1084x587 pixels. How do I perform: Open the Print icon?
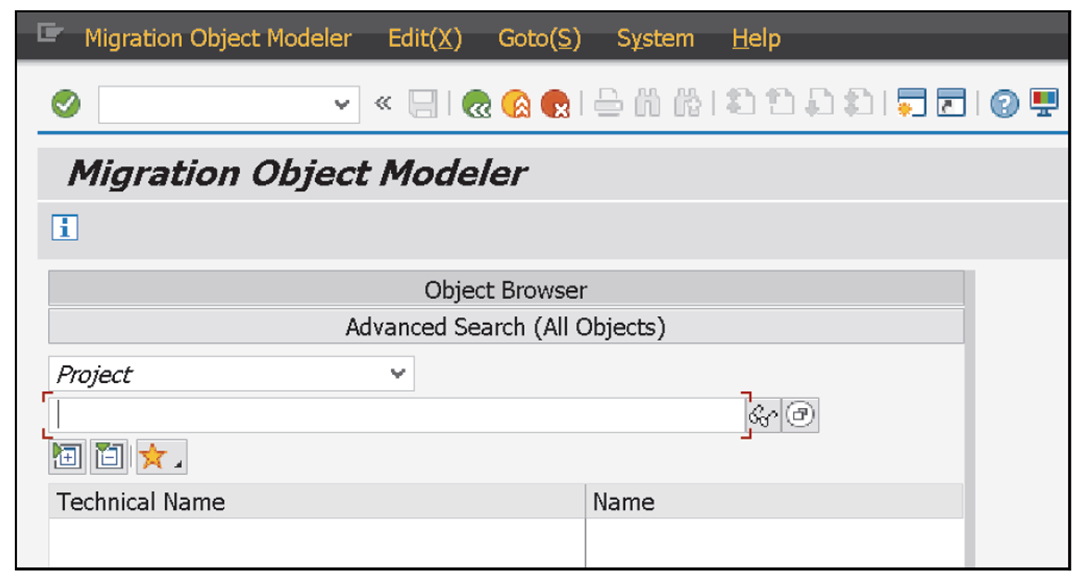(609, 103)
